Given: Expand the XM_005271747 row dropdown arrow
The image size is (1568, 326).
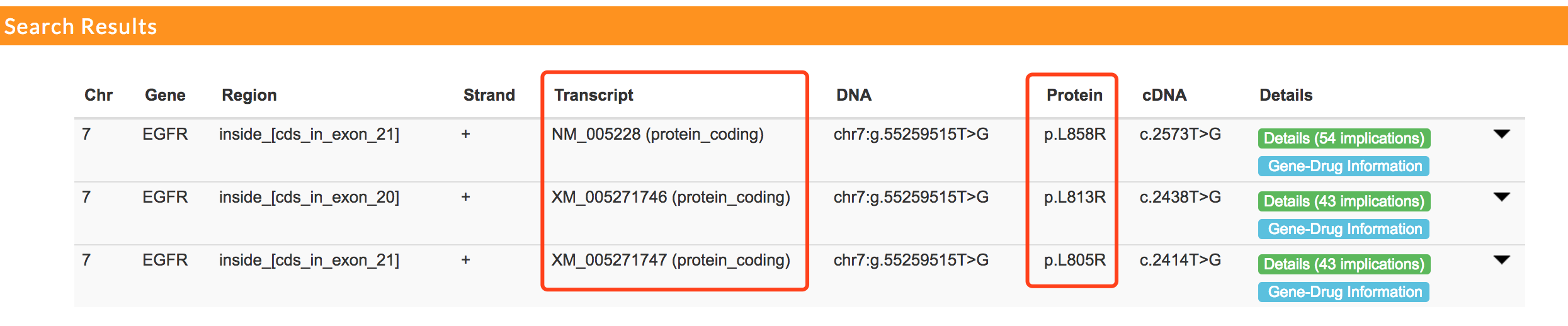Looking at the screenshot, I should (x=1502, y=260).
